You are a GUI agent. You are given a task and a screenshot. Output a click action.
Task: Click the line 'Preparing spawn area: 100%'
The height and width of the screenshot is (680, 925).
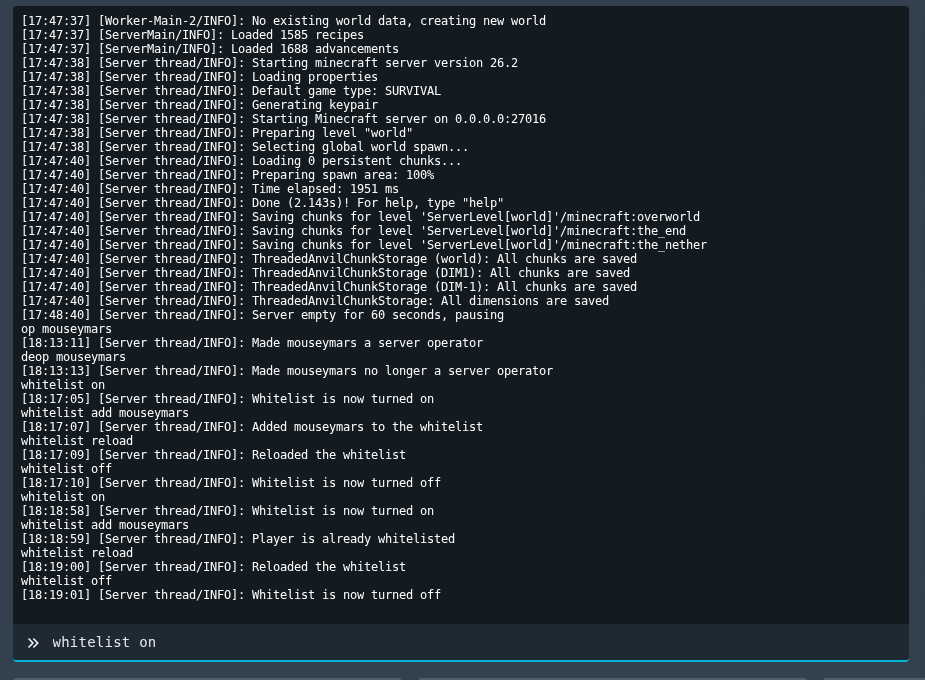(228, 175)
